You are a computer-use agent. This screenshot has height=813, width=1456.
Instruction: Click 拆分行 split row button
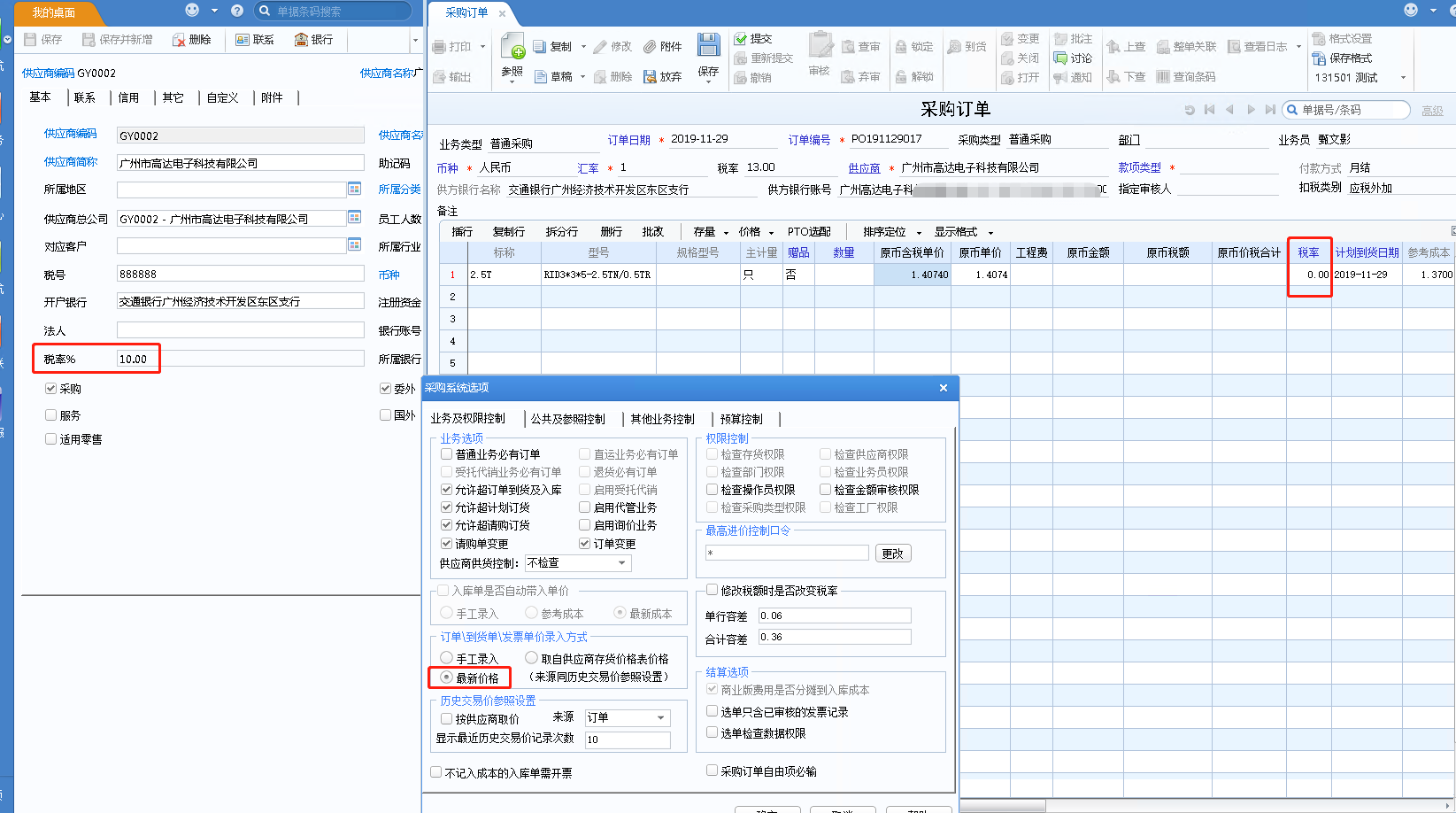562,232
